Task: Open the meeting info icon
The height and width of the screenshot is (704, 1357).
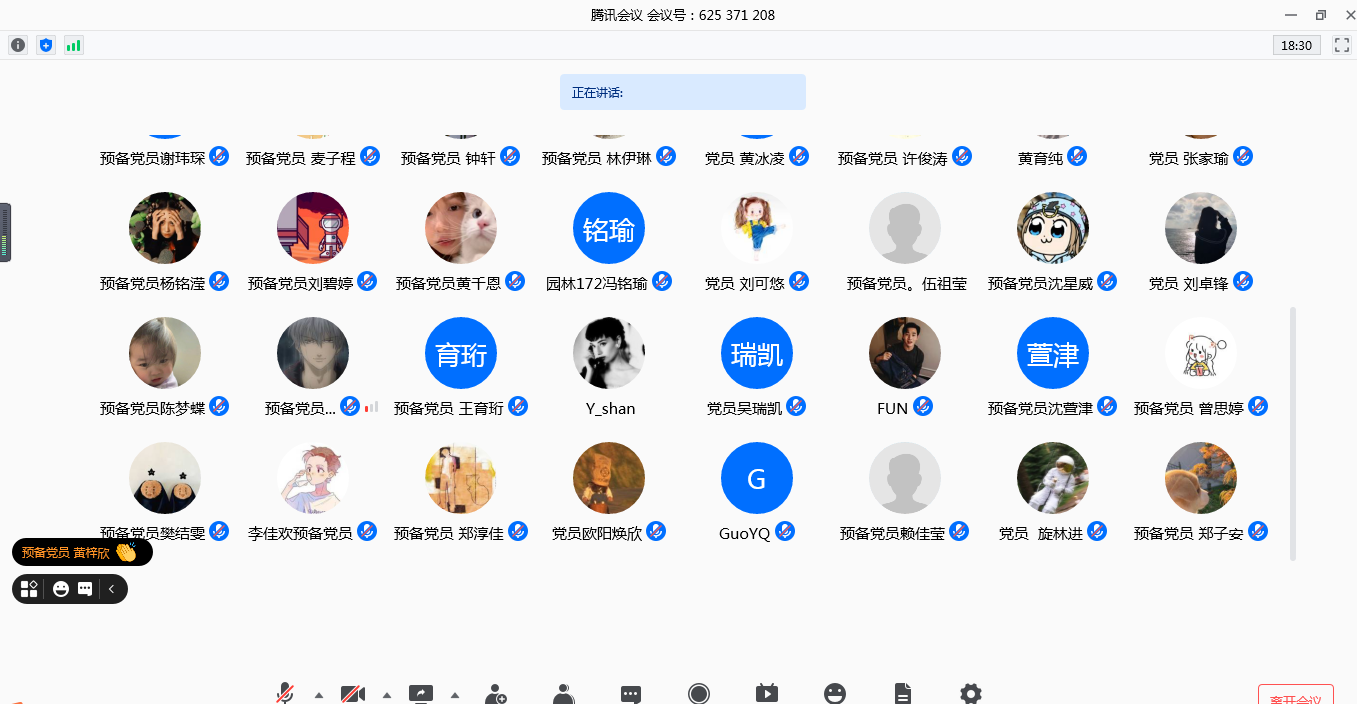Action: coord(18,45)
